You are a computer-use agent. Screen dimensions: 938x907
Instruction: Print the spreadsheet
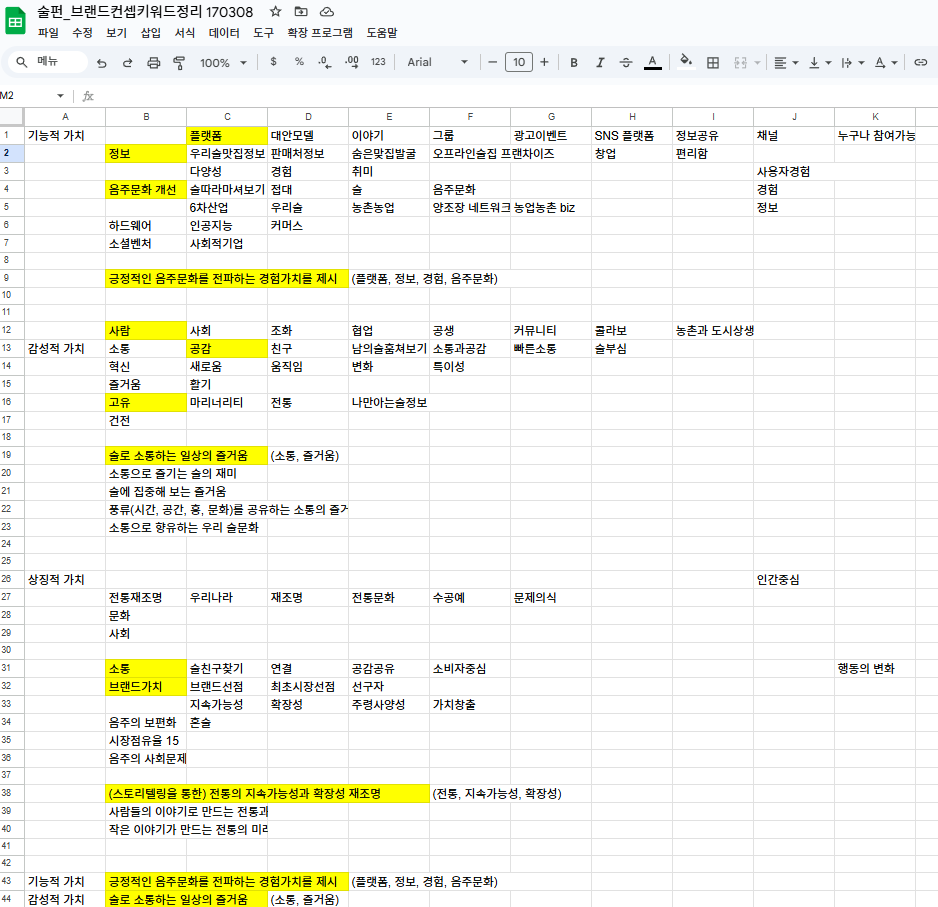pyautogui.click(x=154, y=62)
